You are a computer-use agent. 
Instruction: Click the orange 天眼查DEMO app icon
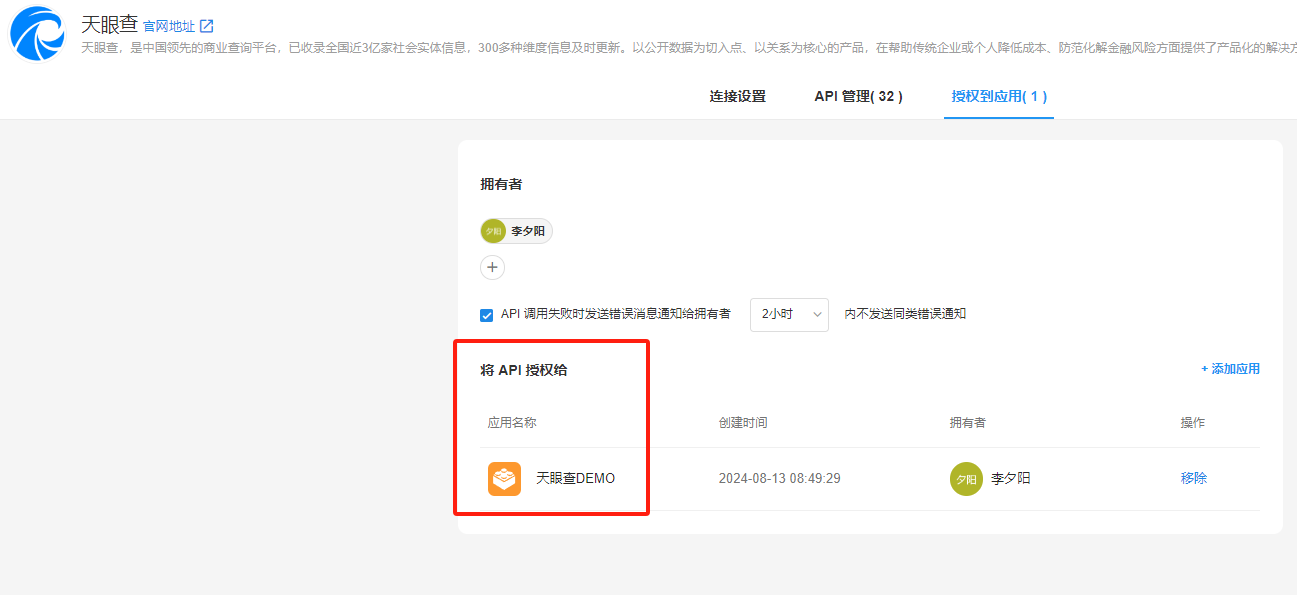504,478
